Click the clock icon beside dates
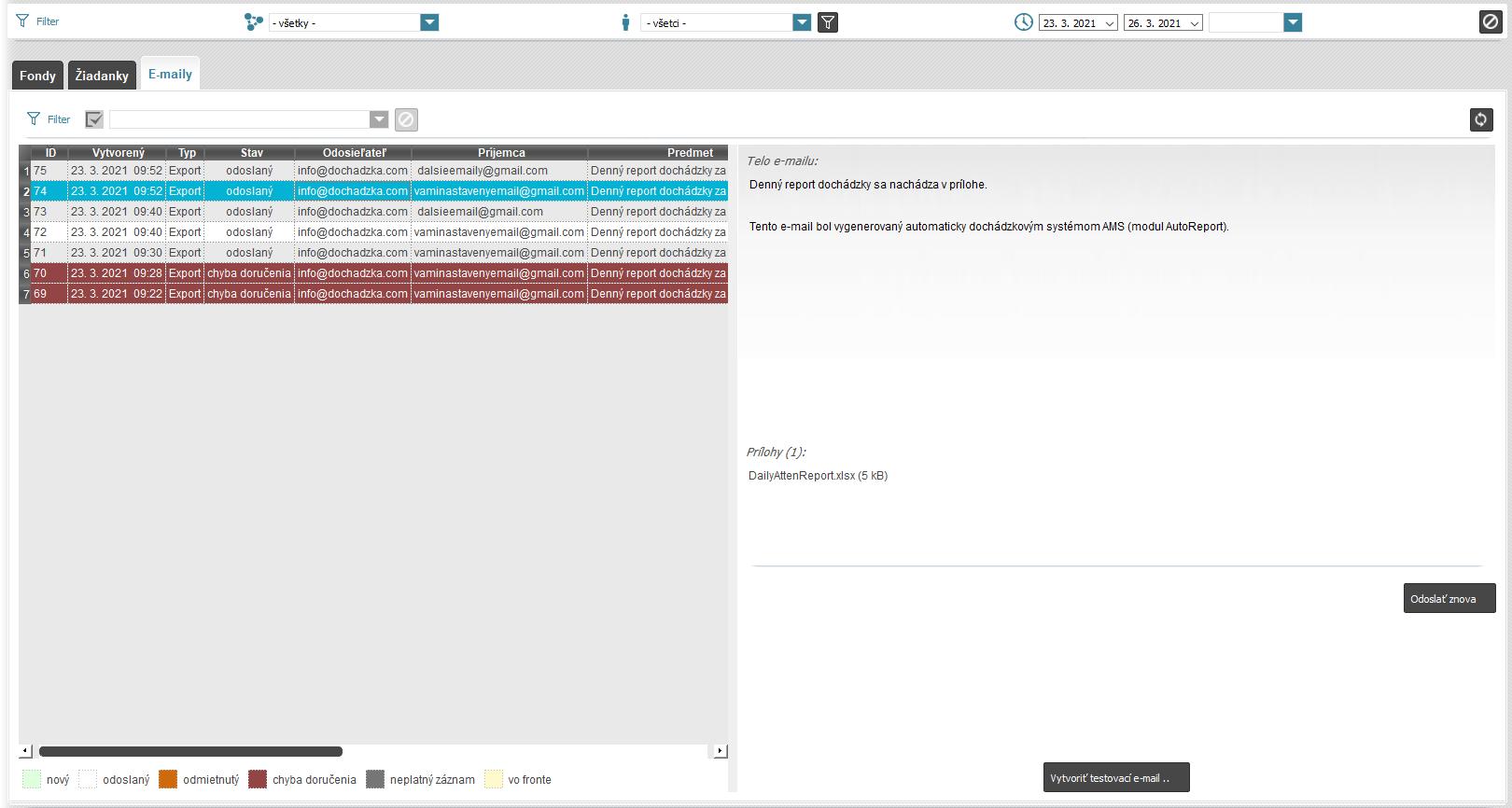Screen dimensions: 1512x808 click(x=1024, y=22)
